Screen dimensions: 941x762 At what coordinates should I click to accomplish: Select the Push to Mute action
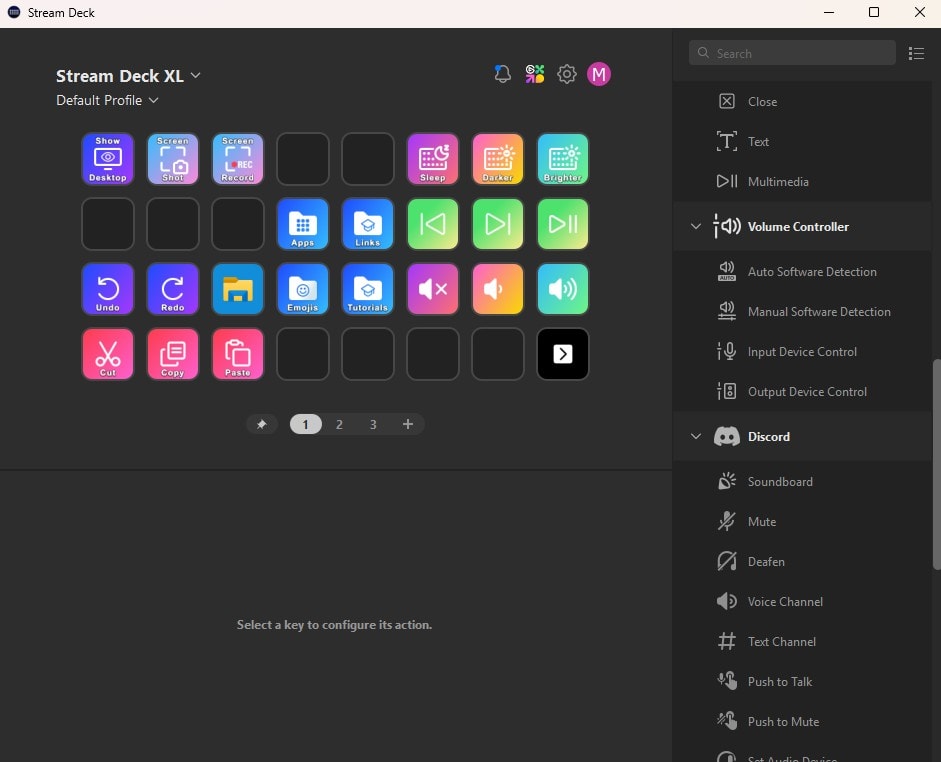803,722
